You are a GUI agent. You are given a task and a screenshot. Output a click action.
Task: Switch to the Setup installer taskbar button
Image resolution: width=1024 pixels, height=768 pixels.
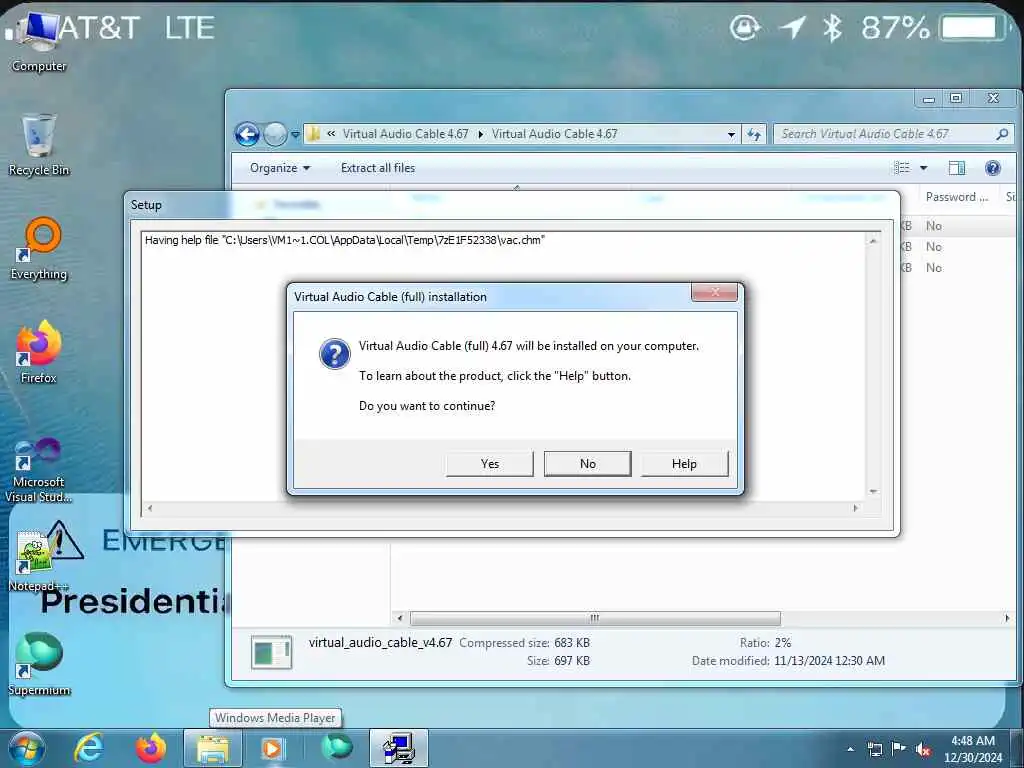click(x=398, y=748)
